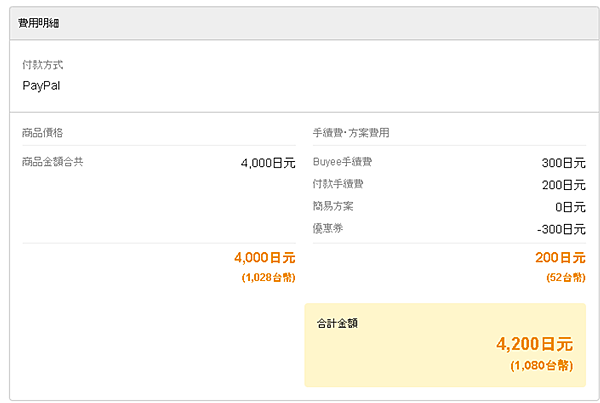Click the 0日元 plan fee value
Image resolution: width=600 pixels, height=403 pixels.
570,208
